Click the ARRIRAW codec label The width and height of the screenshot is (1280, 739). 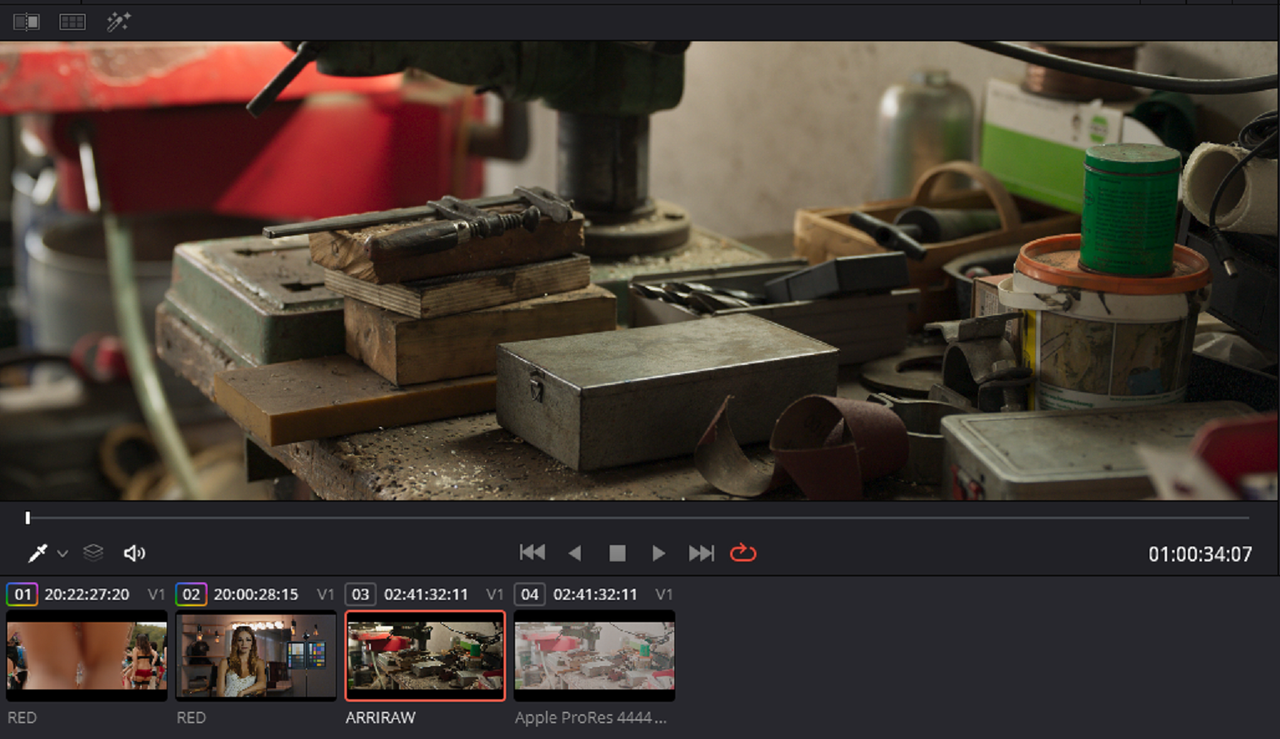click(381, 717)
